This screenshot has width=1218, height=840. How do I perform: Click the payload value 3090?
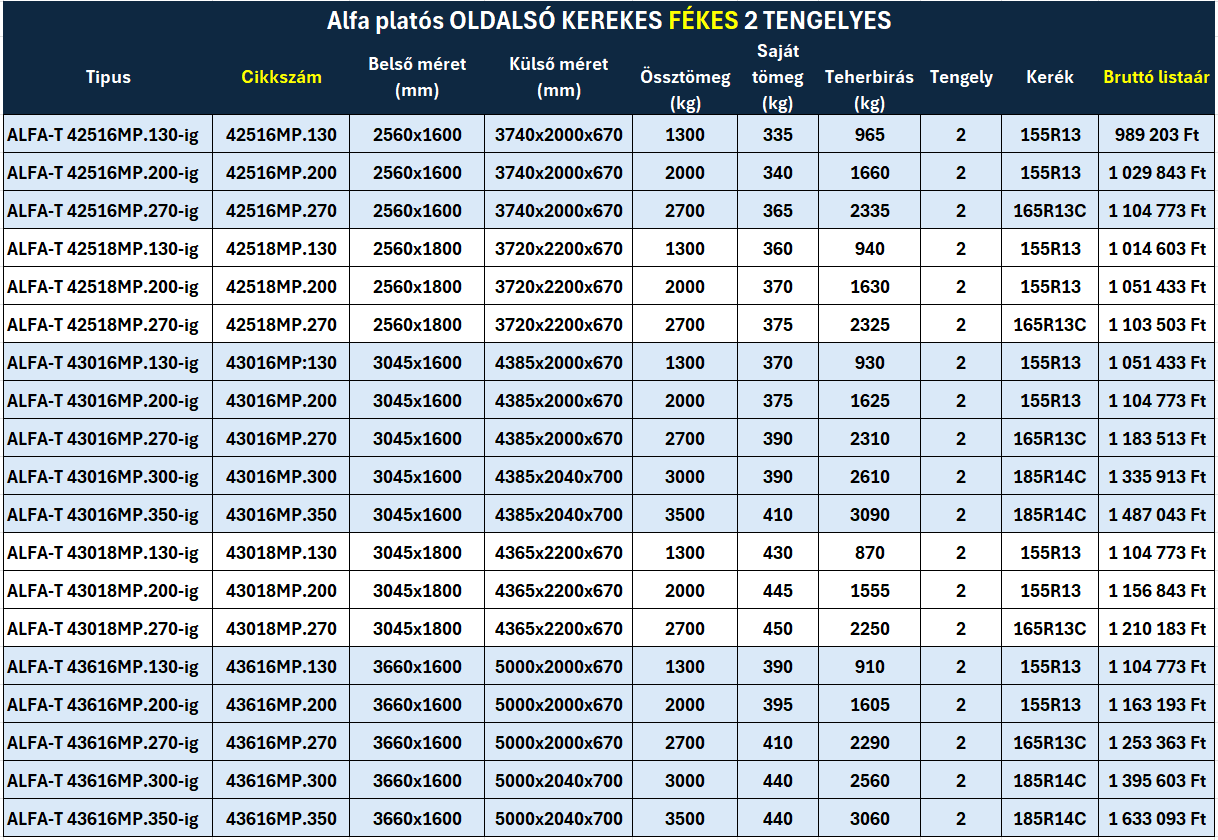pyautogui.click(x=869, y=515)
